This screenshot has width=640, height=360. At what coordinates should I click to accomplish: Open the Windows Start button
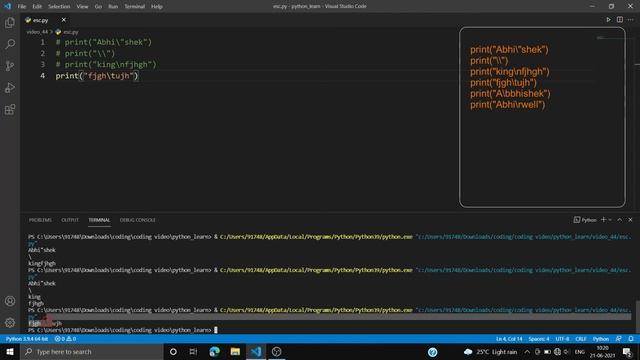tap(10, 352)
